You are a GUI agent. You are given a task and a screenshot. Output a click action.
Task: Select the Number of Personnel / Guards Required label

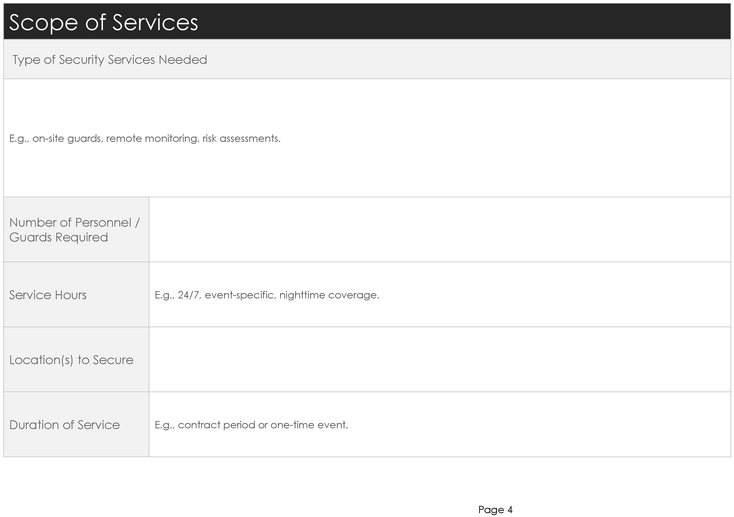pos(75,229)
